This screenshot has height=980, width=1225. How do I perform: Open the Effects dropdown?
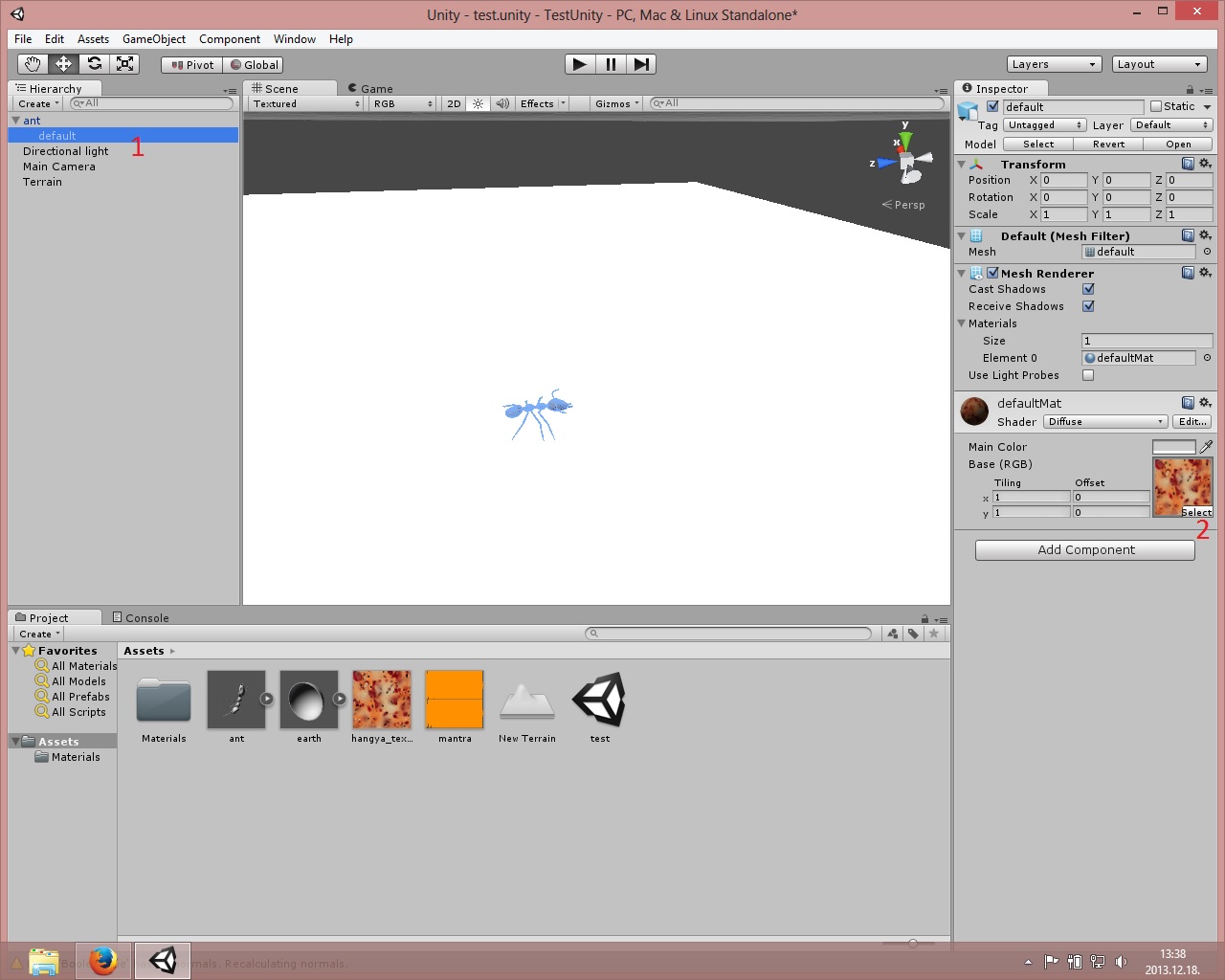click(x=543, y=103)
